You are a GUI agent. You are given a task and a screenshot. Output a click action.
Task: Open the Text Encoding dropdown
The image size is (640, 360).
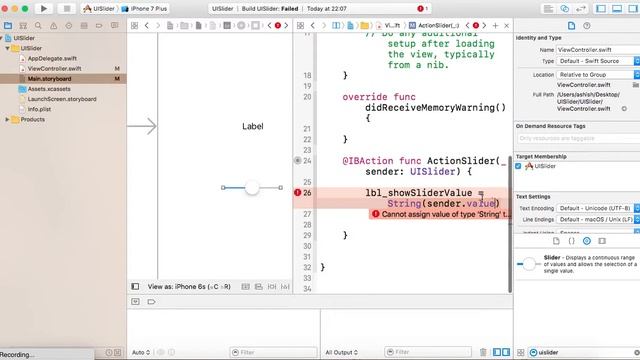[x=598, y=208]
